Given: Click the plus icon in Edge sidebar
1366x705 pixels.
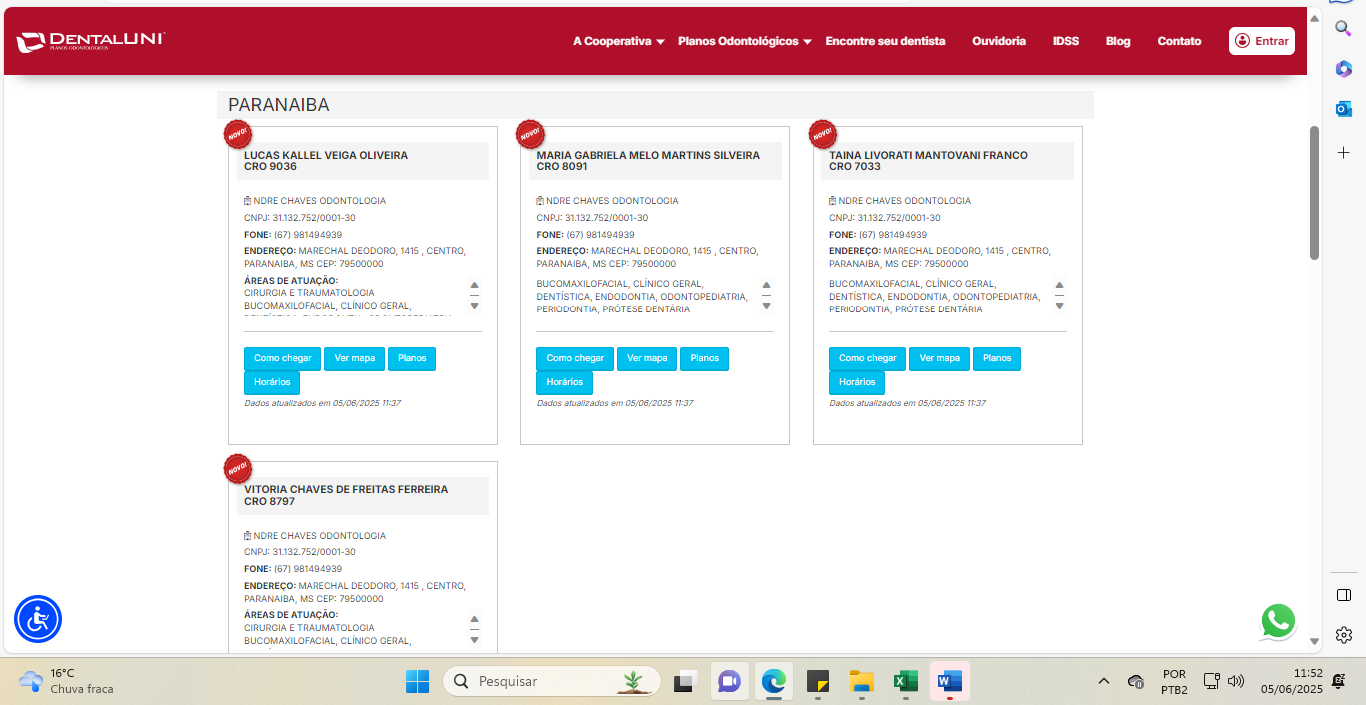Looking at the screenshot, I should [1344, 152].
